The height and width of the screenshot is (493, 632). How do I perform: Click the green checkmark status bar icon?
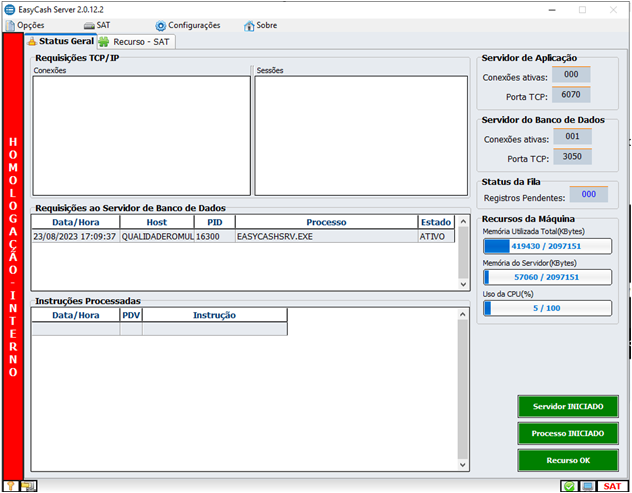tap(568, 486)
